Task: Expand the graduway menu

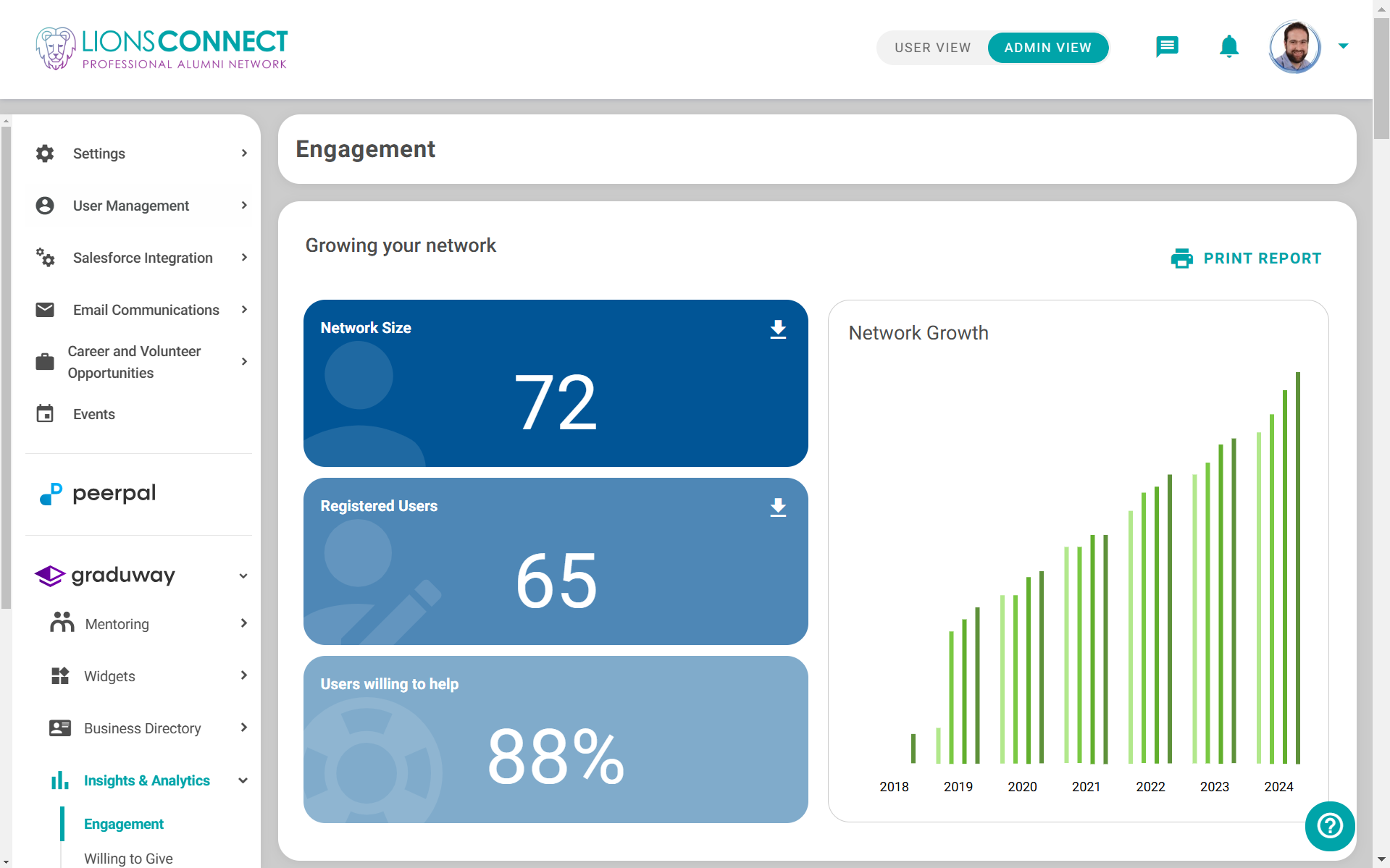Action: pyautogui.click(x=243, y=576)
